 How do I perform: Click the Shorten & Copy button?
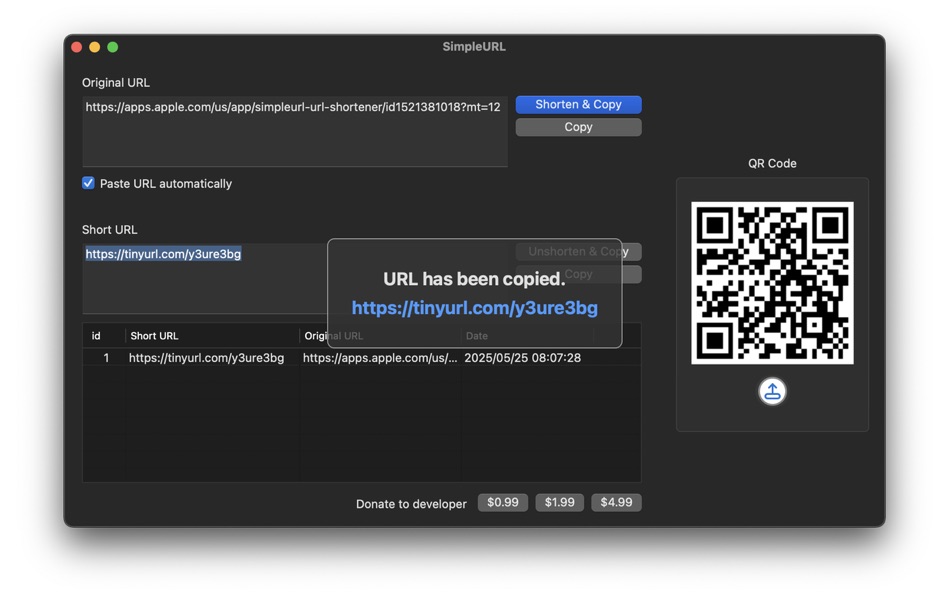pos(578,104)
